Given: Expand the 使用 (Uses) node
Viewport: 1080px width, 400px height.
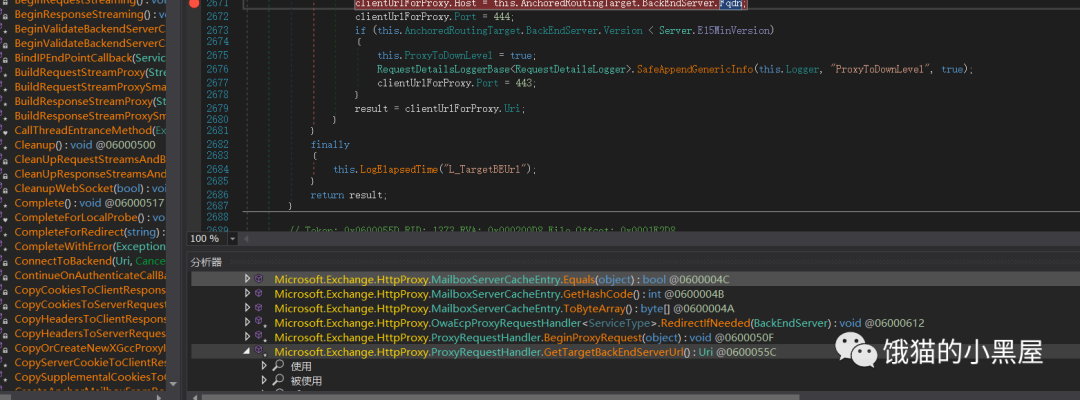Looking at the screenshot, I should (x=264, y=366).
